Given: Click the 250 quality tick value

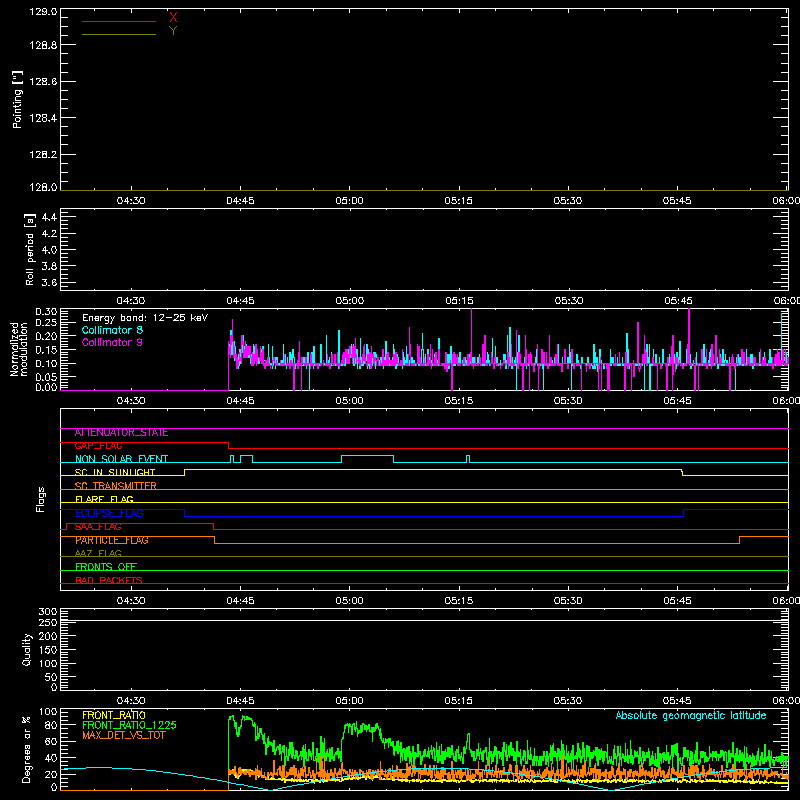Looking at the screenshot, I should (47, 623).
